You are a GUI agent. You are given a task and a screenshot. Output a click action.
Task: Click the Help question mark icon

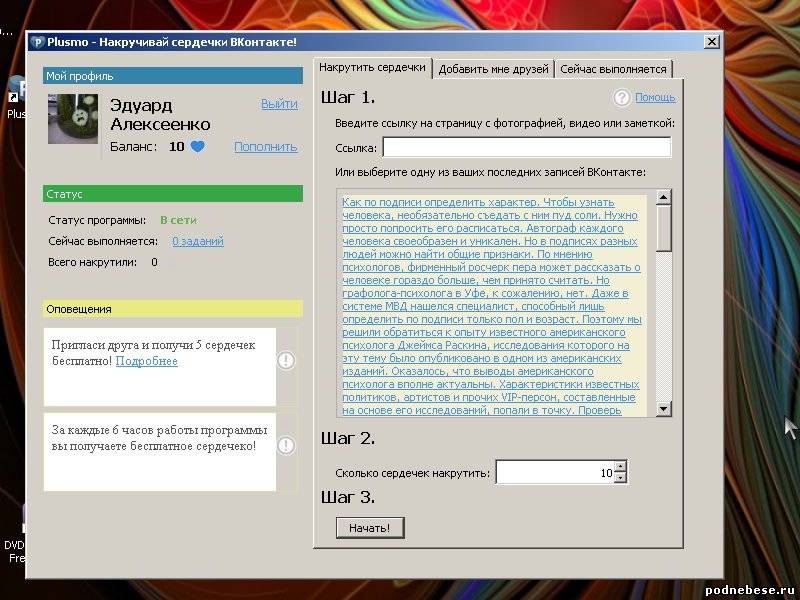point(621,97)
